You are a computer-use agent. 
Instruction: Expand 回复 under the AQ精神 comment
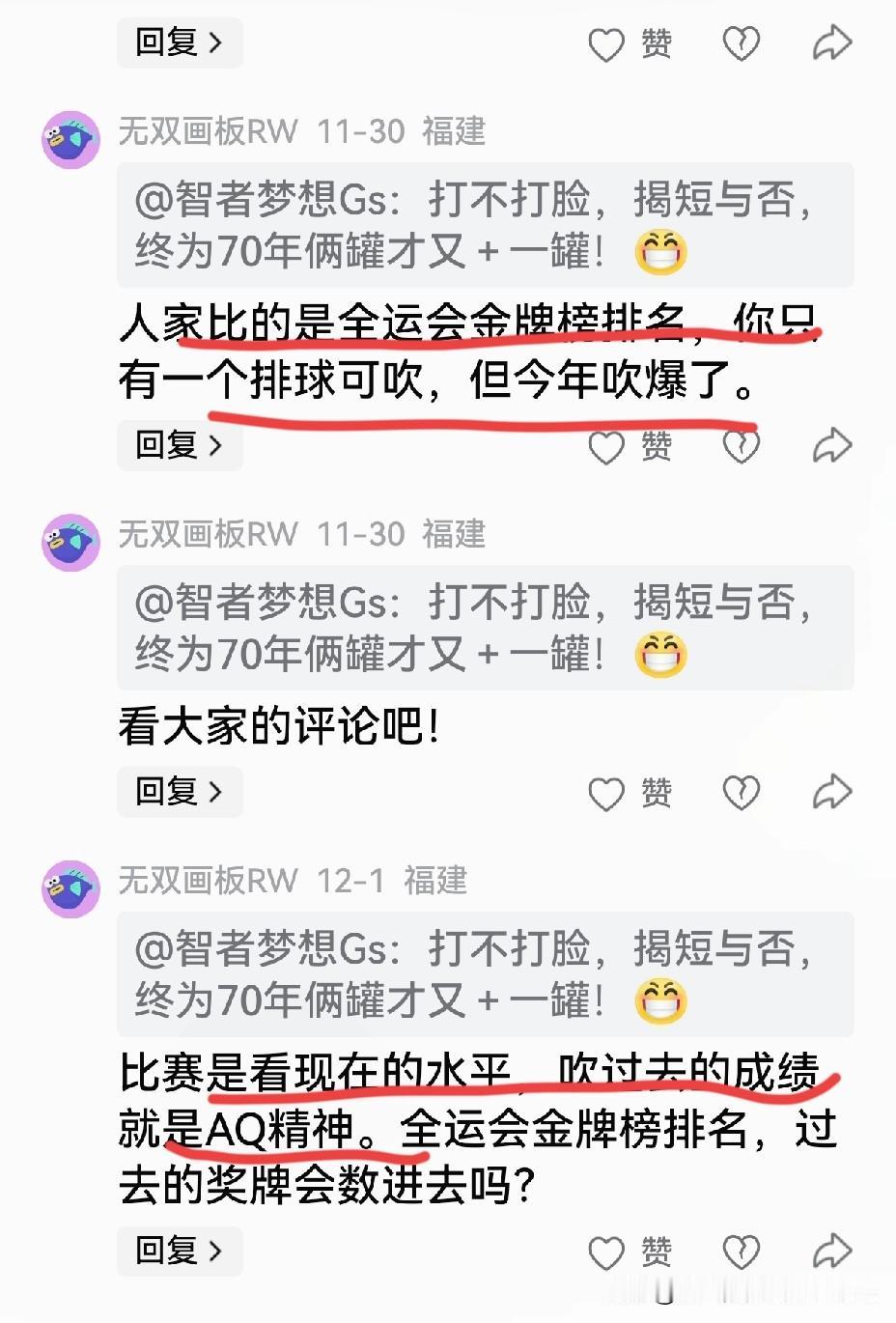pyautogui.click(x=180, y=1252)
